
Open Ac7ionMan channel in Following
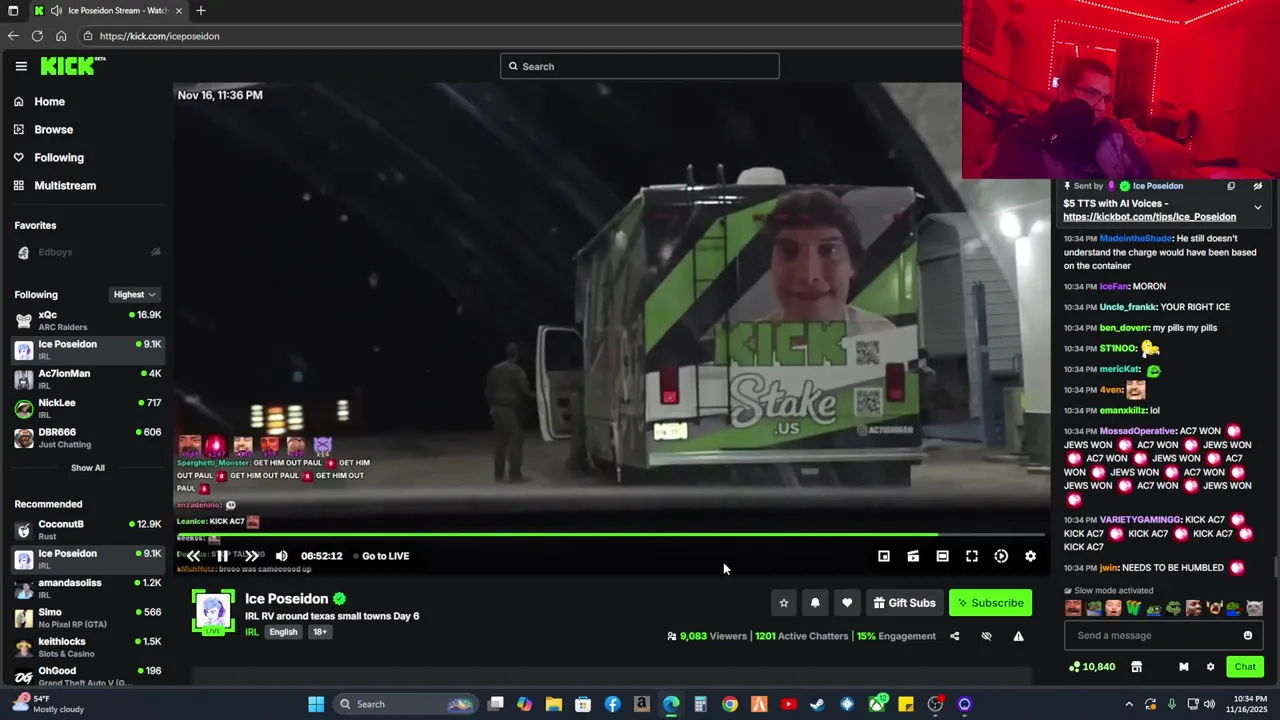coord(88,379)
